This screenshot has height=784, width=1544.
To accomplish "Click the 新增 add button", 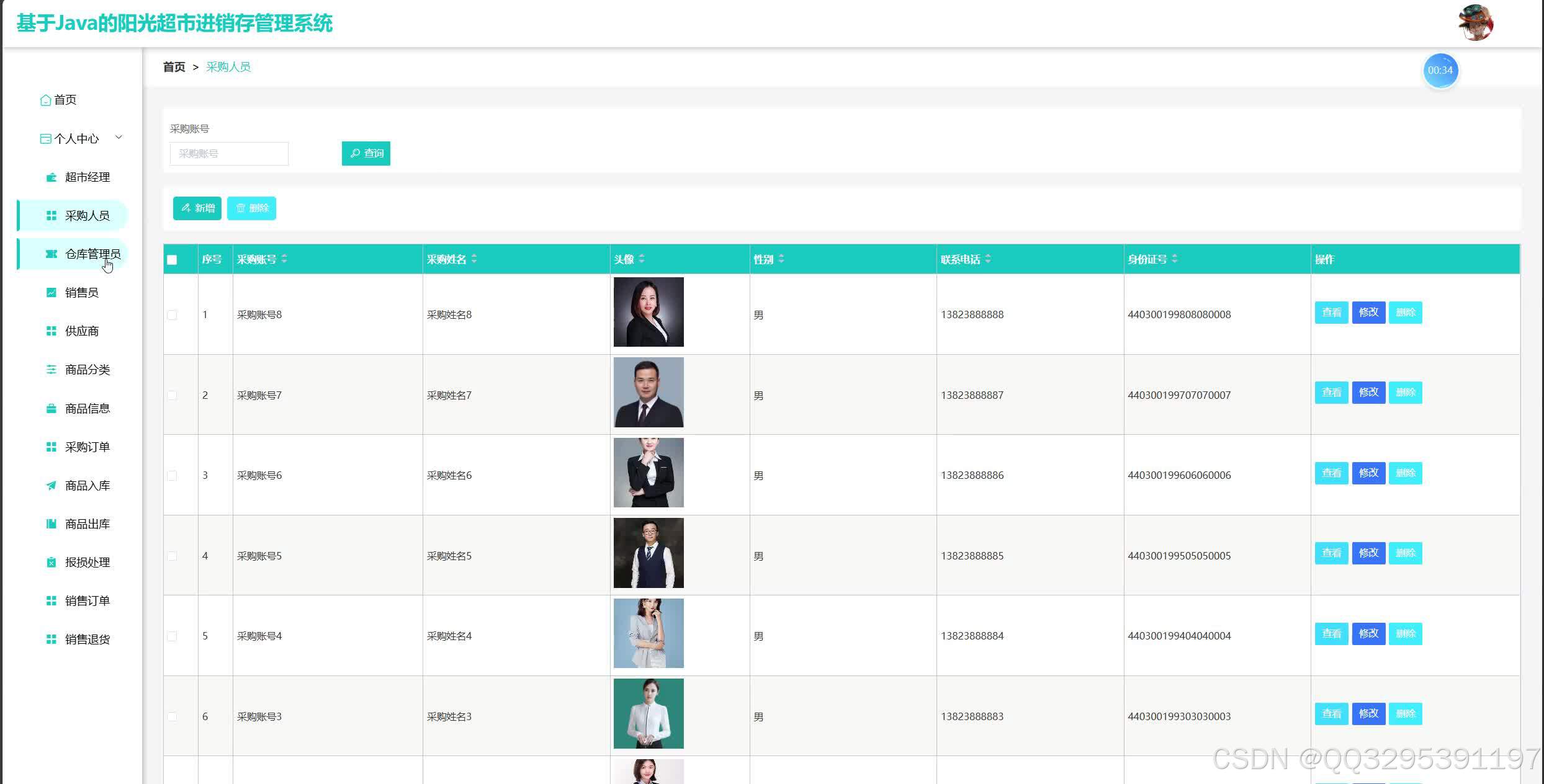I will click(x=197, y=208).
